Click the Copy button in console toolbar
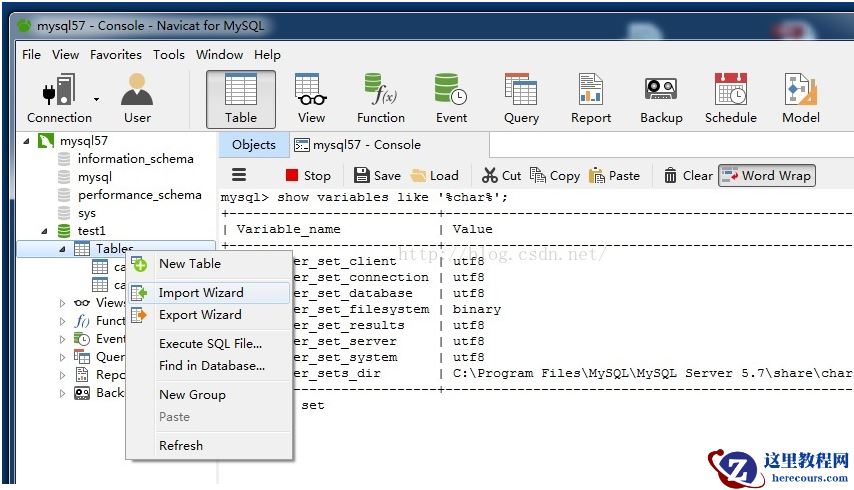Viewport: 854px width, 490px height. pos(554,175)
